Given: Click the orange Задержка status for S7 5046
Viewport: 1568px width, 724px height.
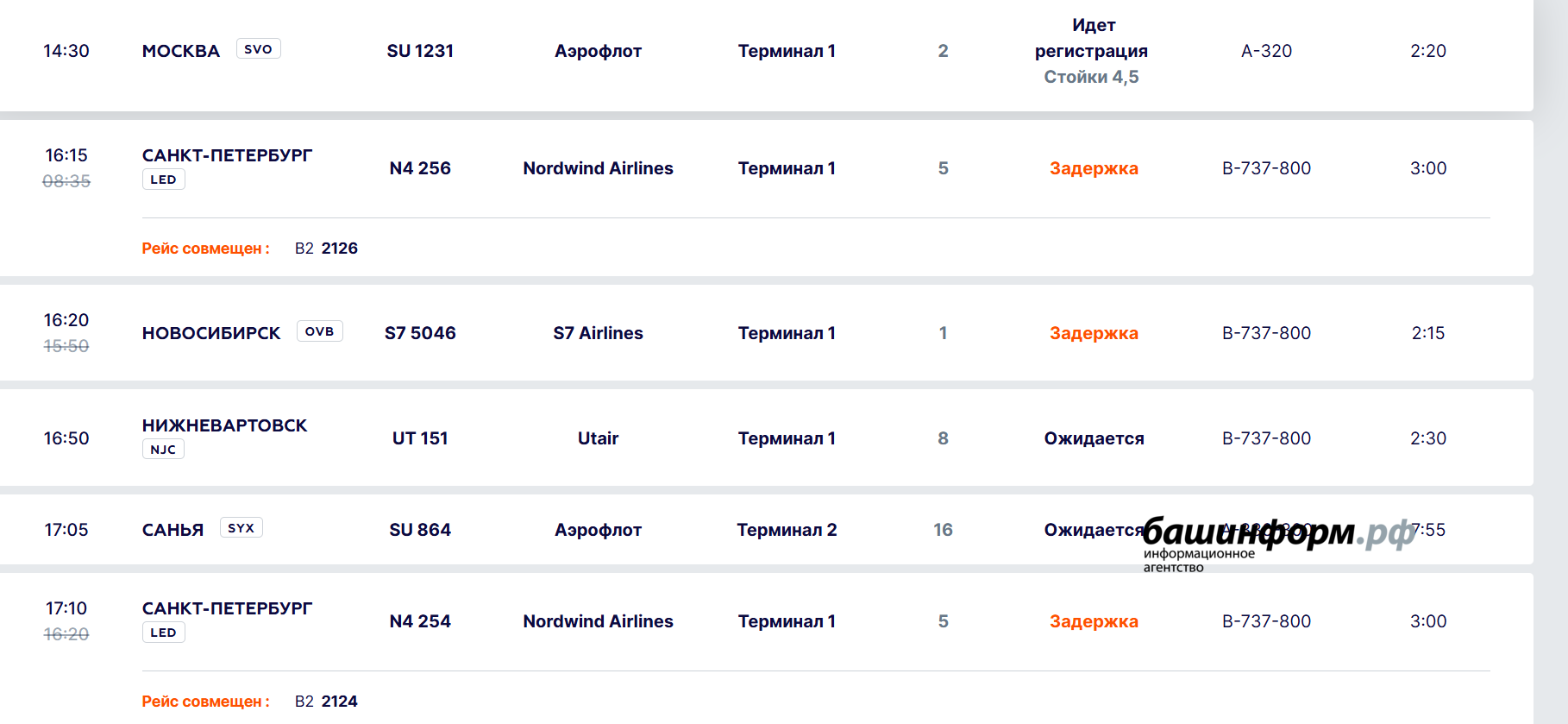Looking at the screenshot, I should tap(1094, 333).
